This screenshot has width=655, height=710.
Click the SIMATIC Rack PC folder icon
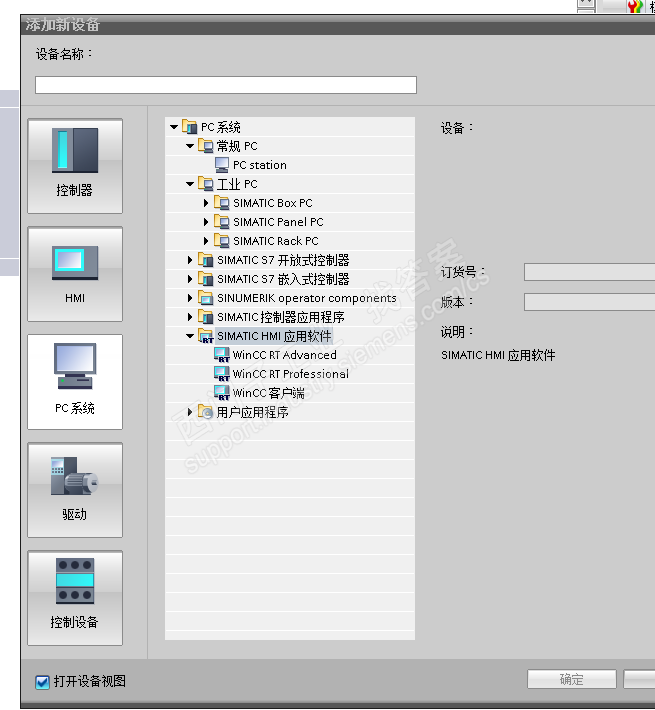222,241
